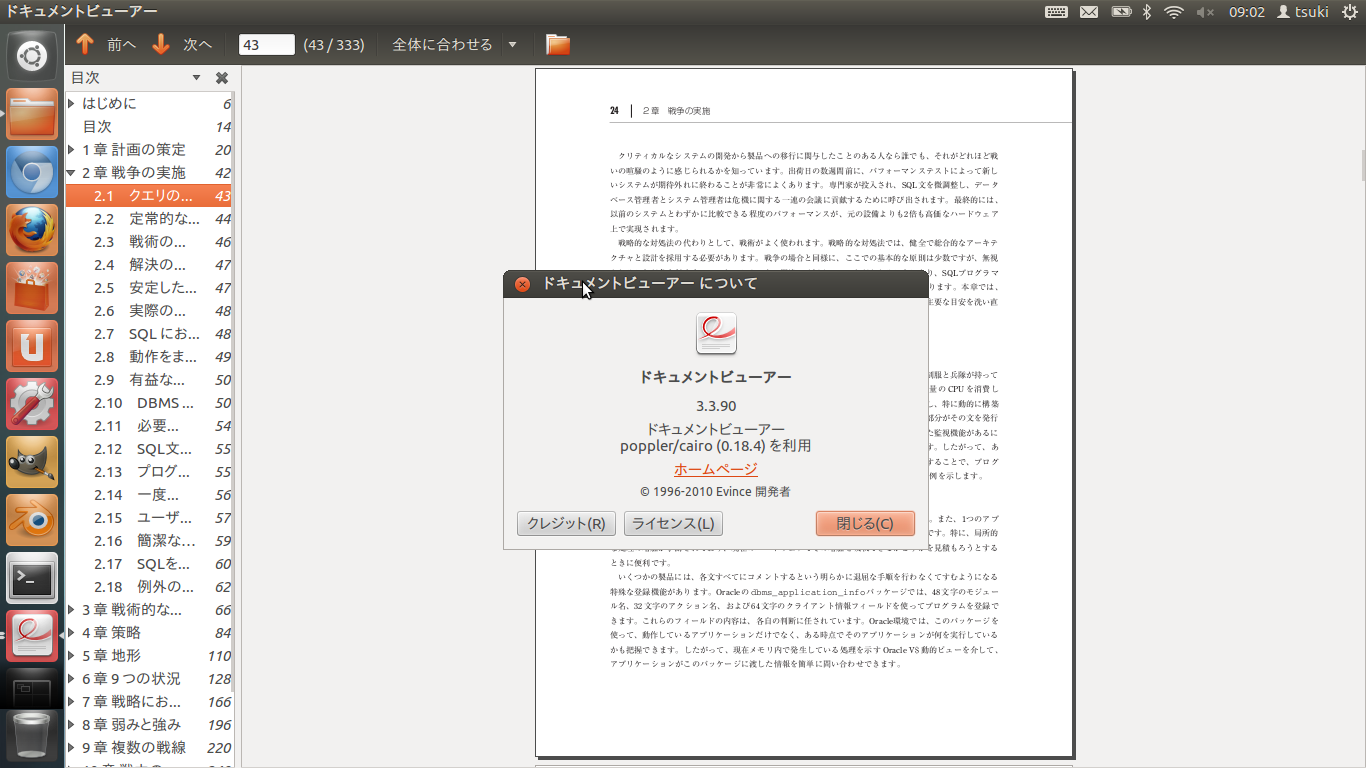
Task: Open the 目次 side pane selector dropdown
Action: point(197,78)
